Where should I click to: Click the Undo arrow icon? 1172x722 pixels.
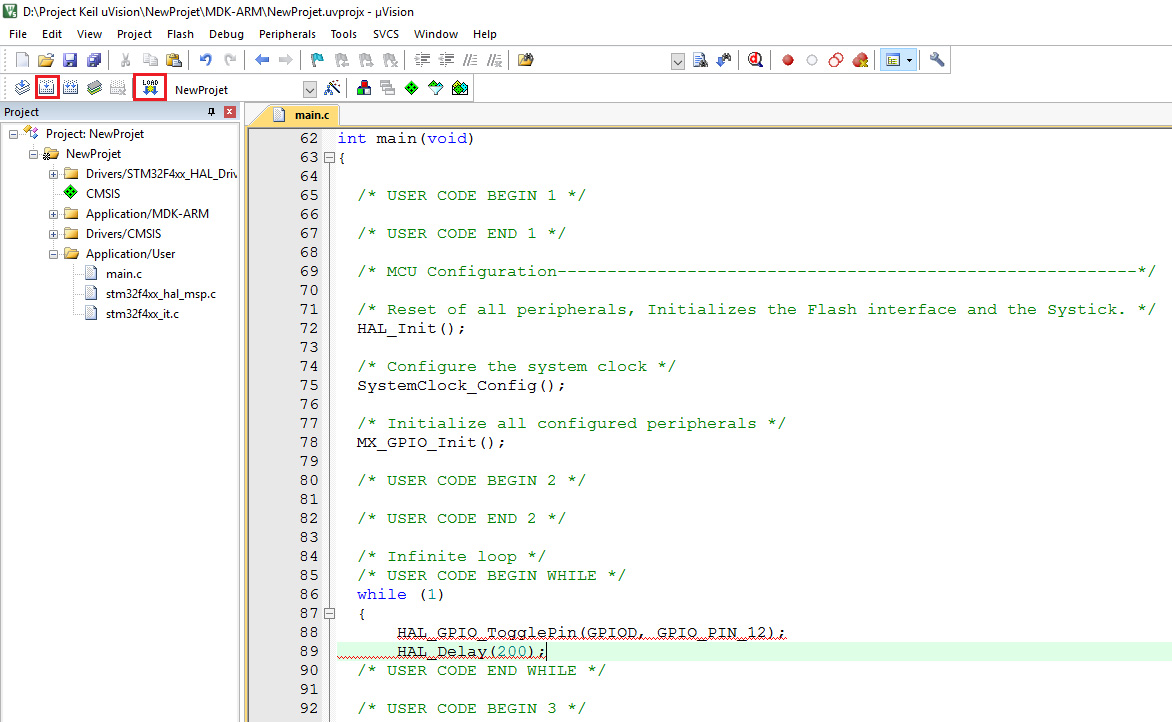pyautogui.click(x=205, y=60)
